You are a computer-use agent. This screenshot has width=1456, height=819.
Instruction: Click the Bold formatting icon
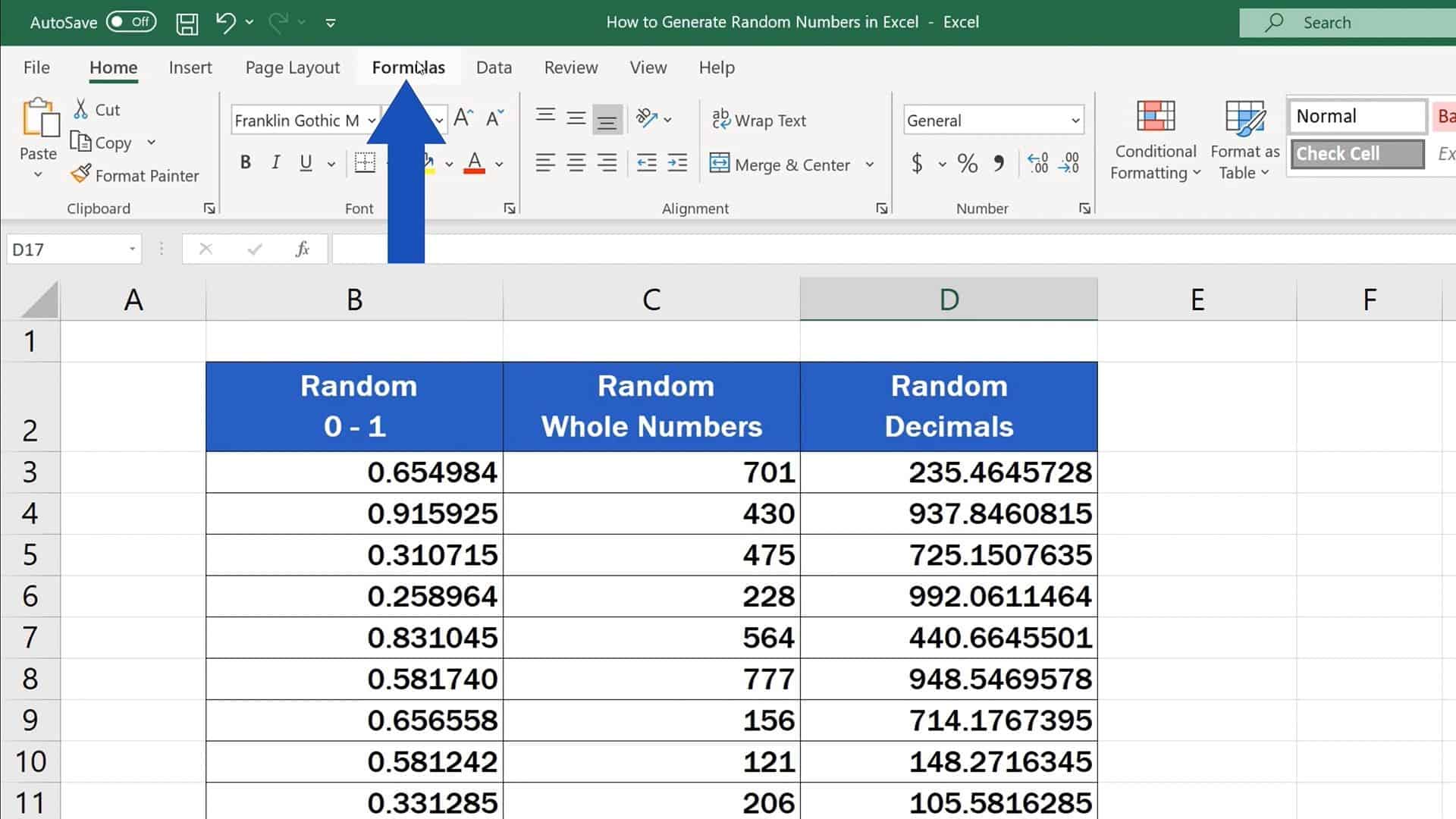(245, 162)
